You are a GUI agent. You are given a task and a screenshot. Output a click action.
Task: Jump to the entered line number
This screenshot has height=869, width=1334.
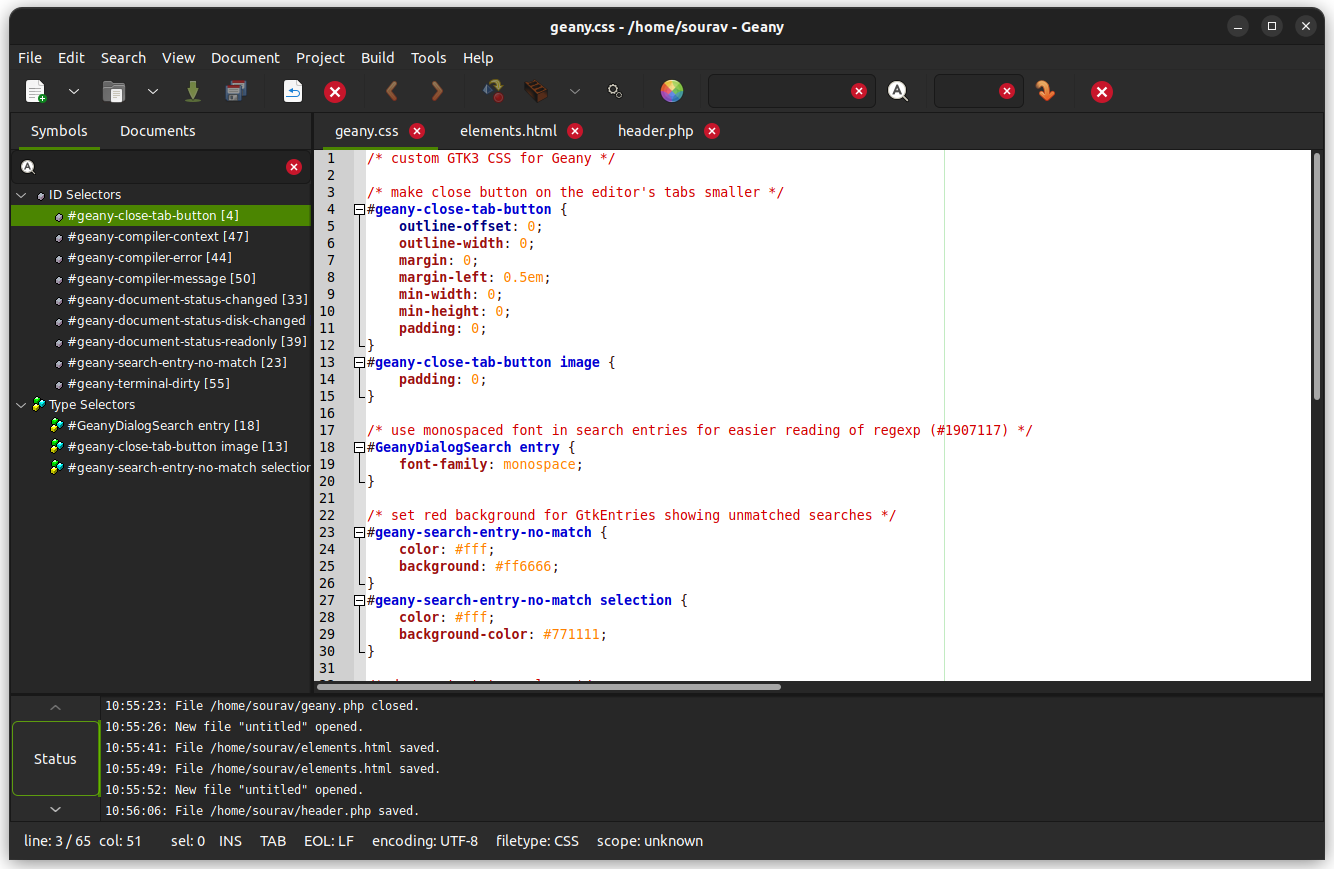pyautogui.click(x=1046, y=91)
